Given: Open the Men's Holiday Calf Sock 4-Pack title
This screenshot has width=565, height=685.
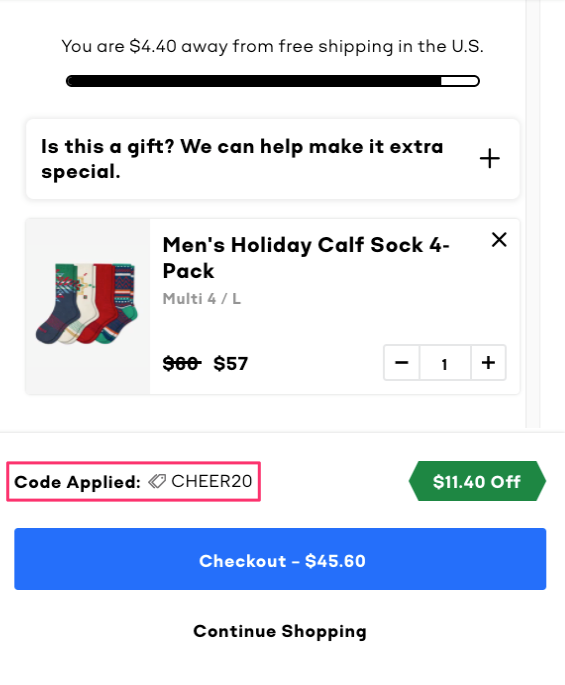Looking at the screenshot, I should point(306,258).
